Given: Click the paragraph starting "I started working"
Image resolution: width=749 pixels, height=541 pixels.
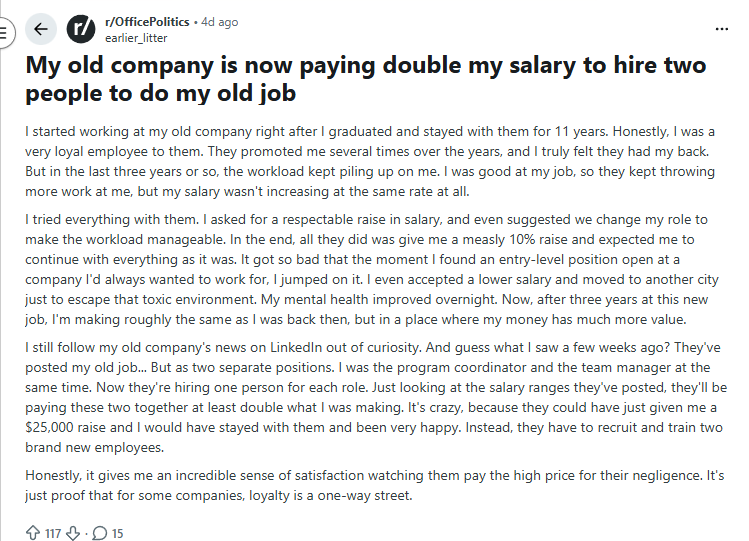Looking at the screenshot, I should [364, 161].
